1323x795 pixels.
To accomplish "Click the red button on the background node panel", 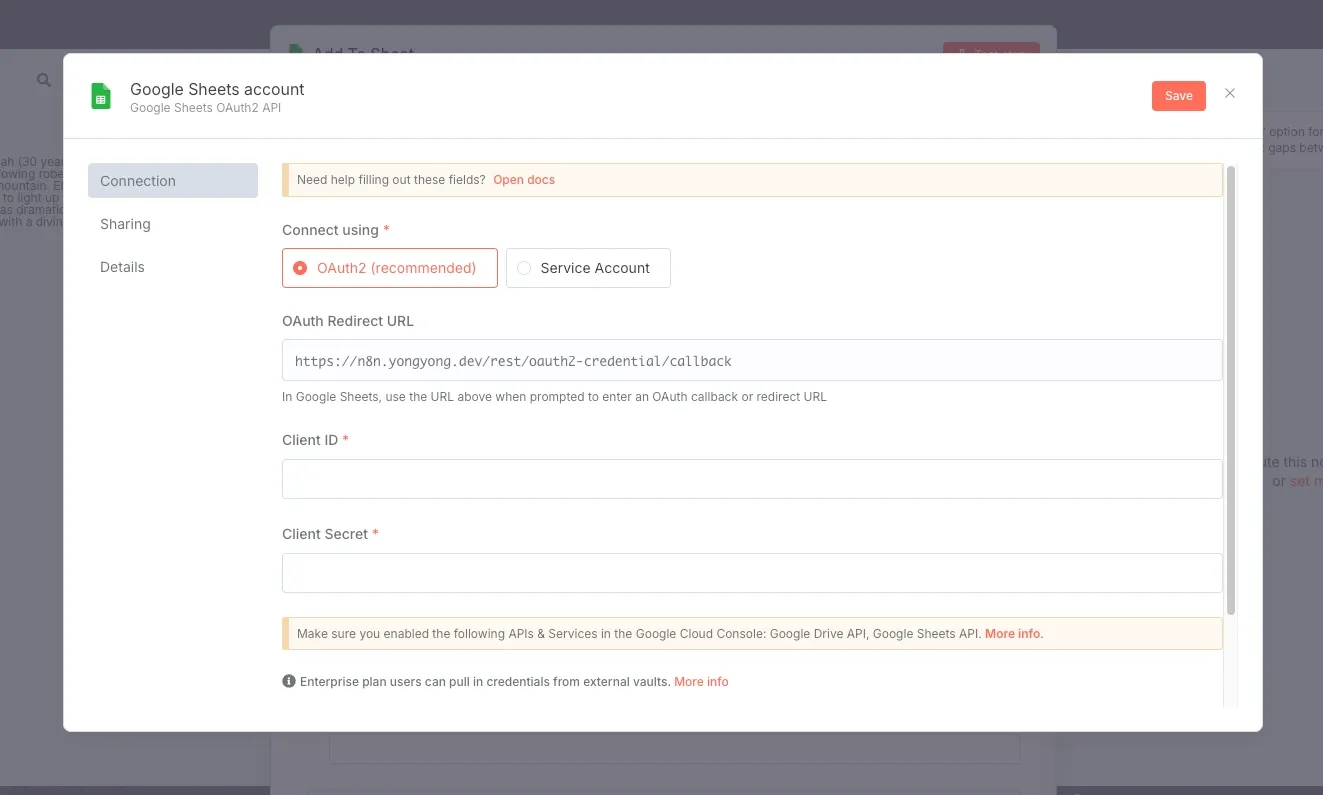I will pos(990,47).
